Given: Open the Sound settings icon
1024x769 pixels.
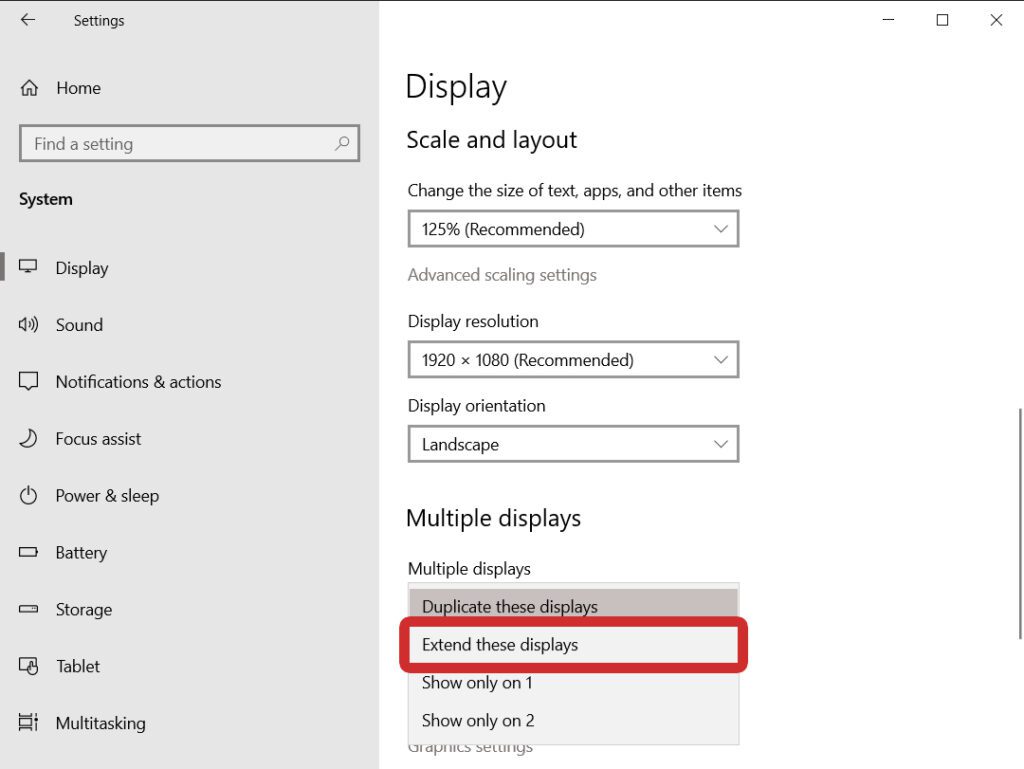Looking at the screenshot, I should pyautogui.click(x=28, y=324).
